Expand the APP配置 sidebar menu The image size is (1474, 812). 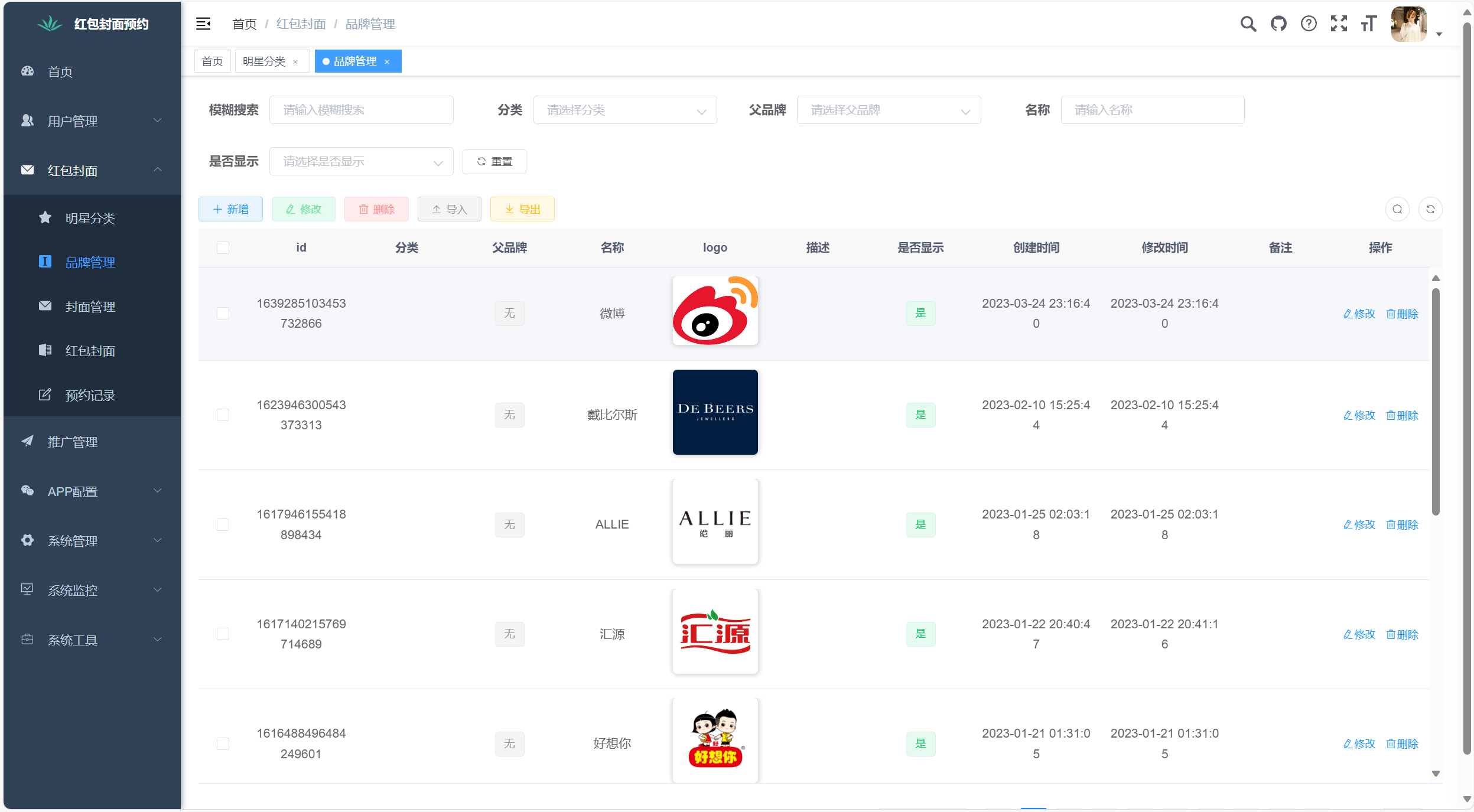tap(92, 491)
